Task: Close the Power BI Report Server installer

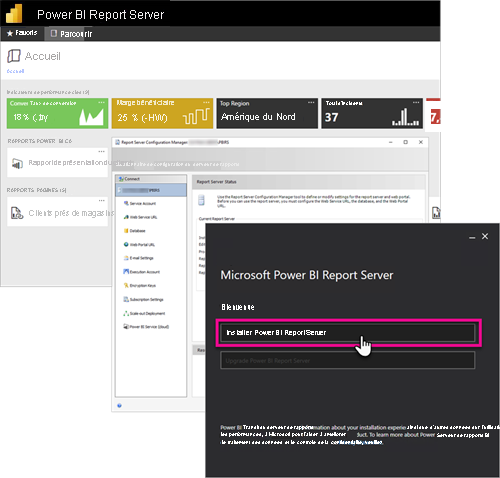Action: click(485, 236)
